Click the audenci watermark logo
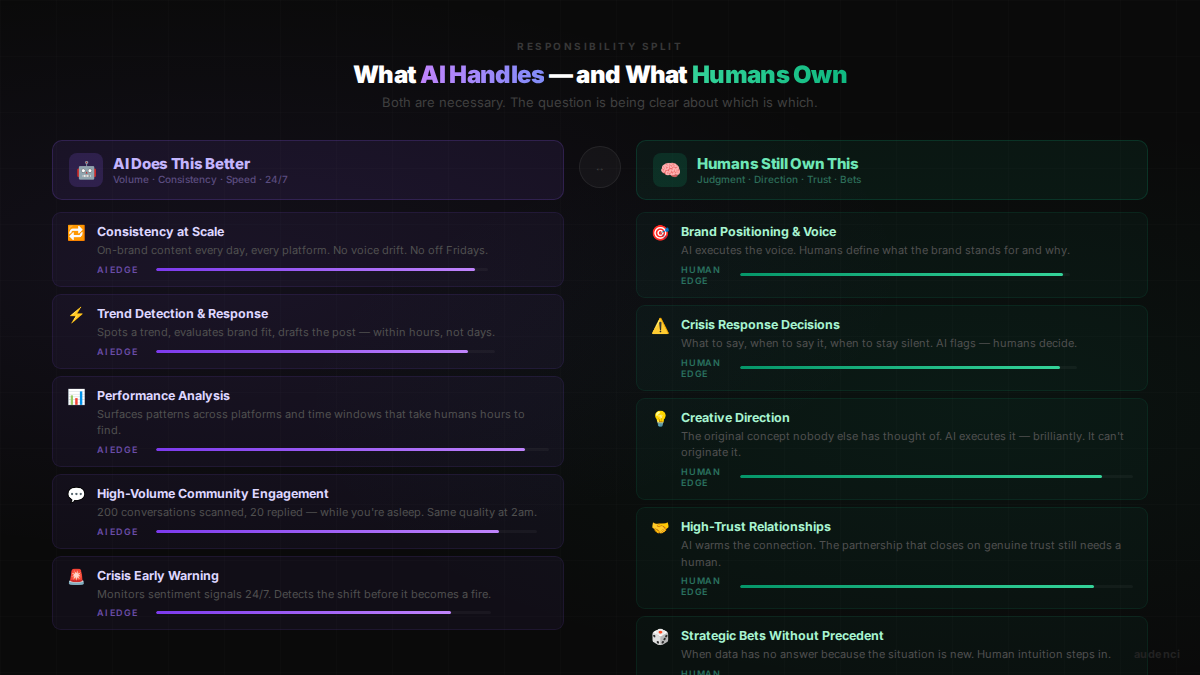 1156,654
